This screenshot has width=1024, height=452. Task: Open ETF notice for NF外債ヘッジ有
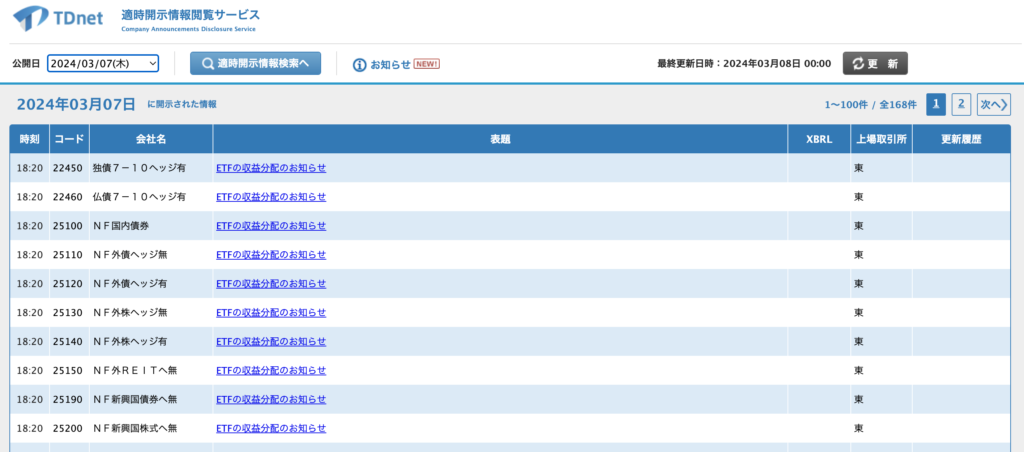click(271, 284)
